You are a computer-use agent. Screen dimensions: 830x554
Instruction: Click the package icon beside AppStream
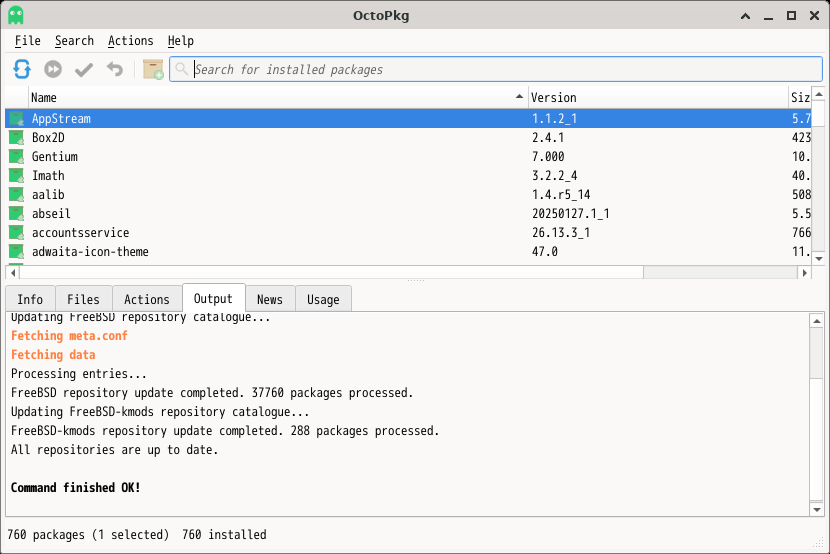click(x=16, y=119)
